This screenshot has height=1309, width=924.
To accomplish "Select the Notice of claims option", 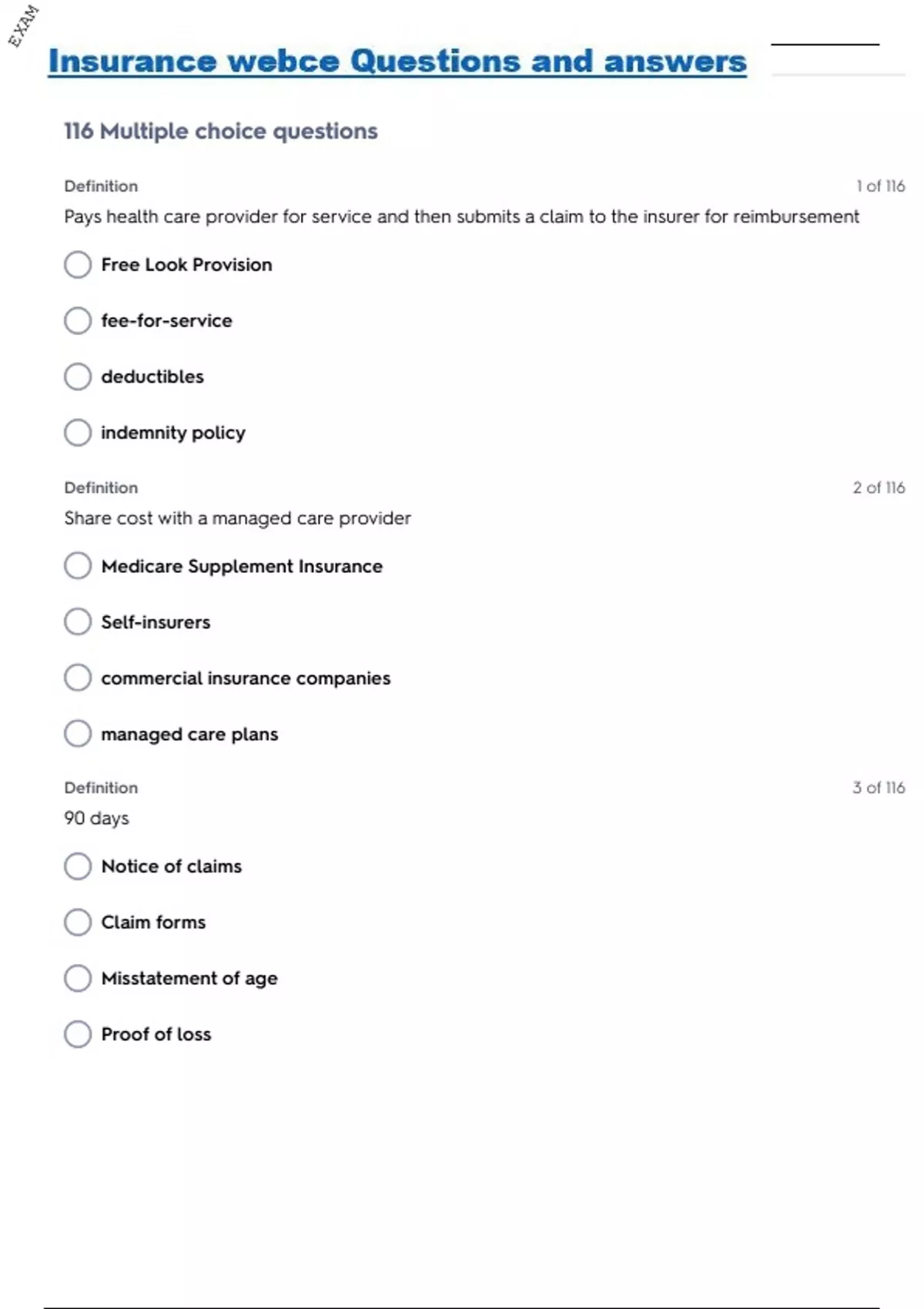I will tap(78, 866).
